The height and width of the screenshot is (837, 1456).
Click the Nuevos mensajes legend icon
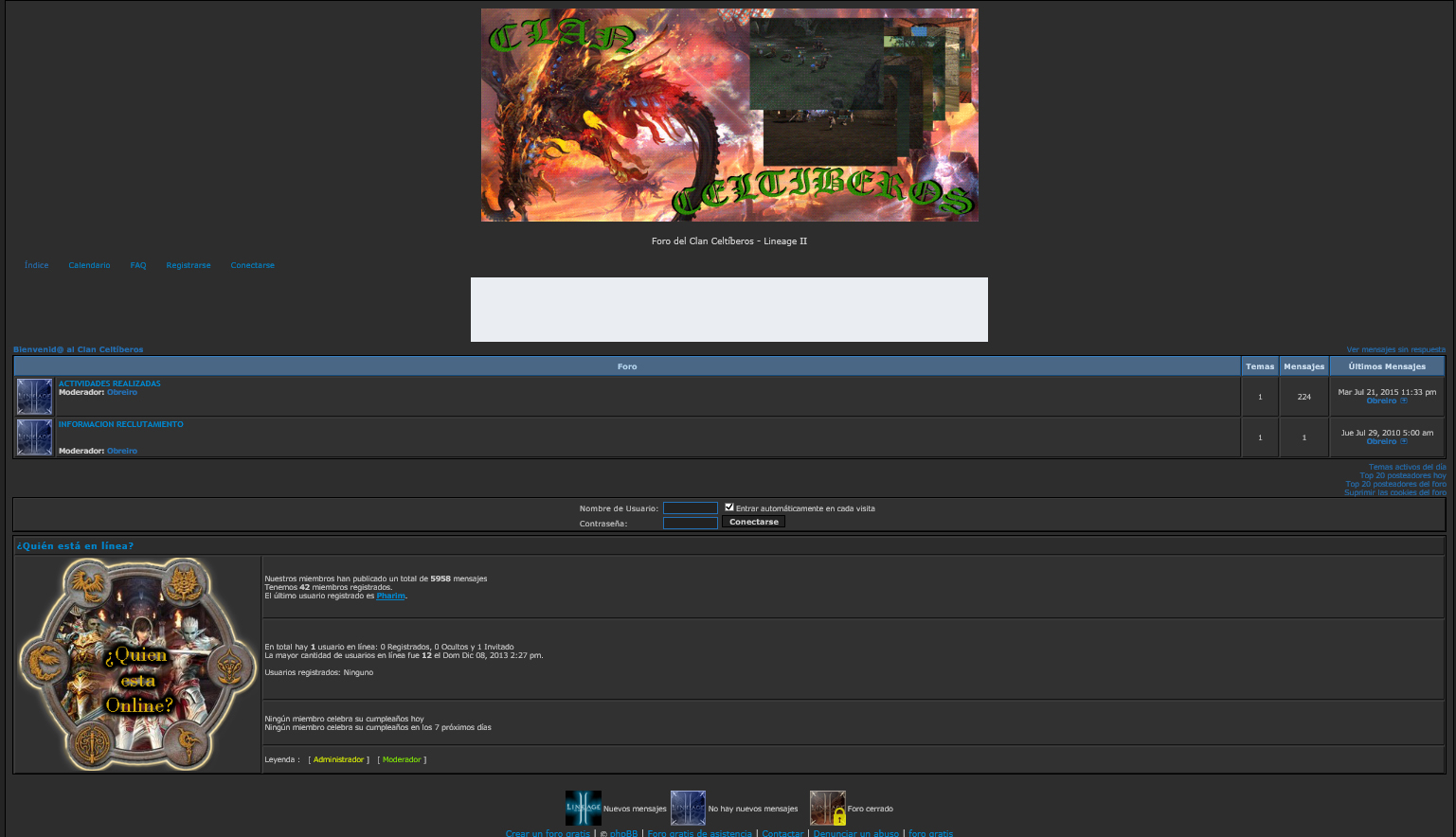584,808
